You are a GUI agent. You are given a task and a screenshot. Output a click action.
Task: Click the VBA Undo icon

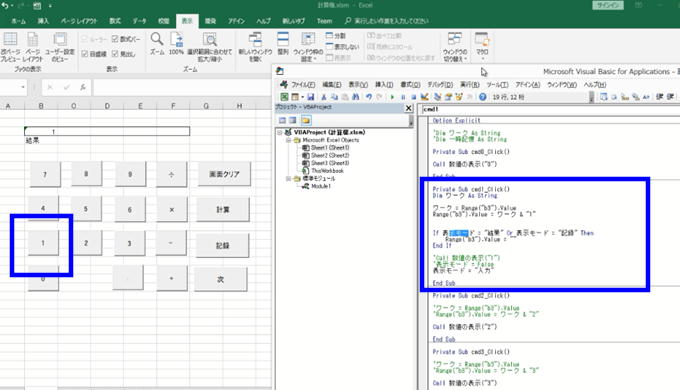pos(369,97)
